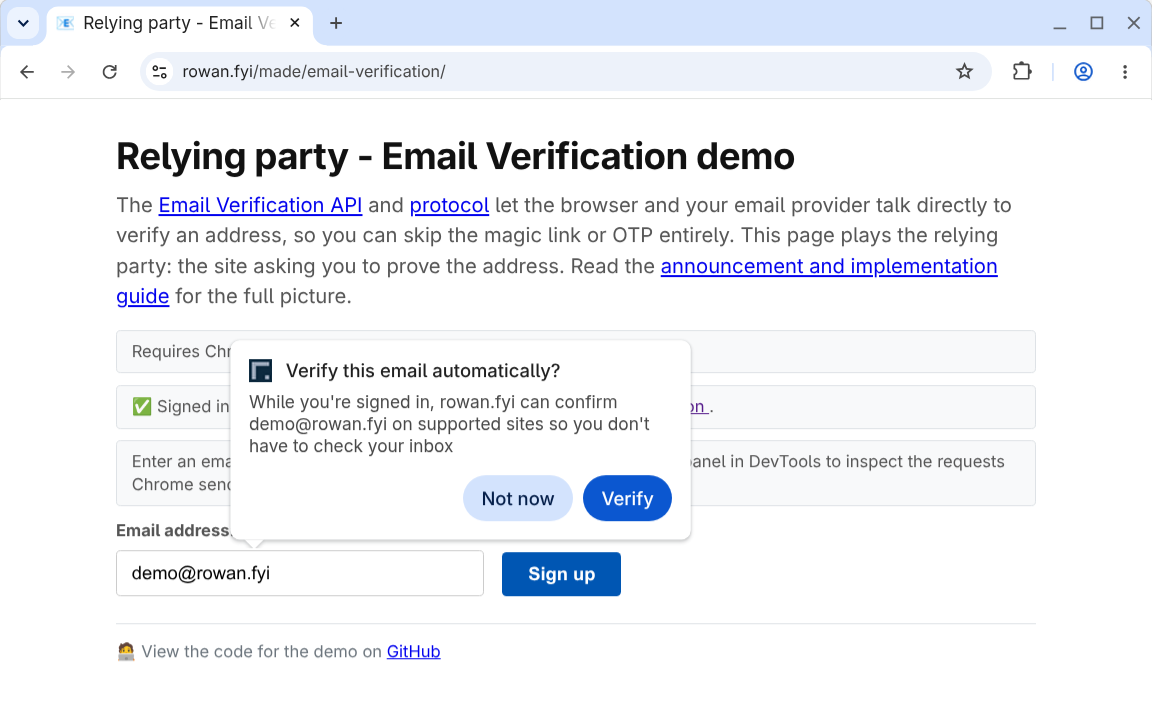The image size is (1152, 705).
Task: Click the Sign up button
Action: (561, 574)
